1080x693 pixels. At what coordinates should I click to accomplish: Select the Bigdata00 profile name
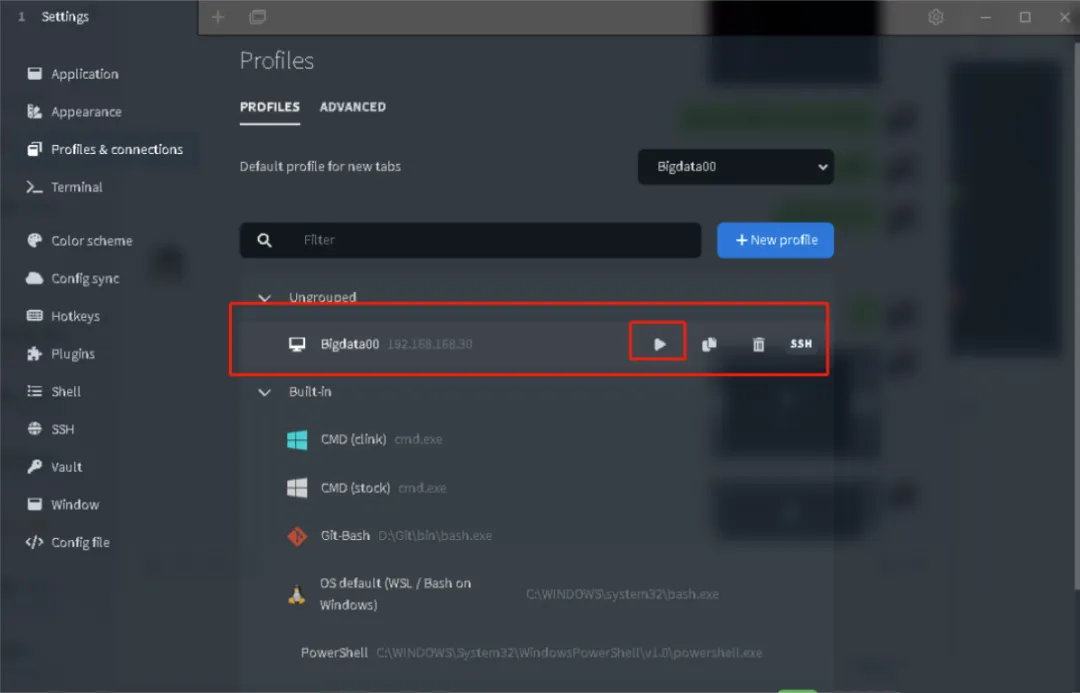coord(349,344)
